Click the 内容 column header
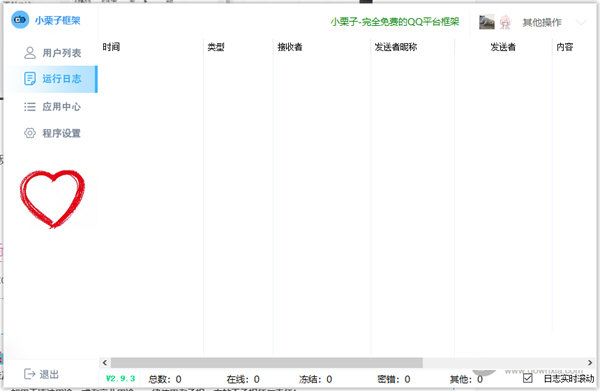 point(565,47)
